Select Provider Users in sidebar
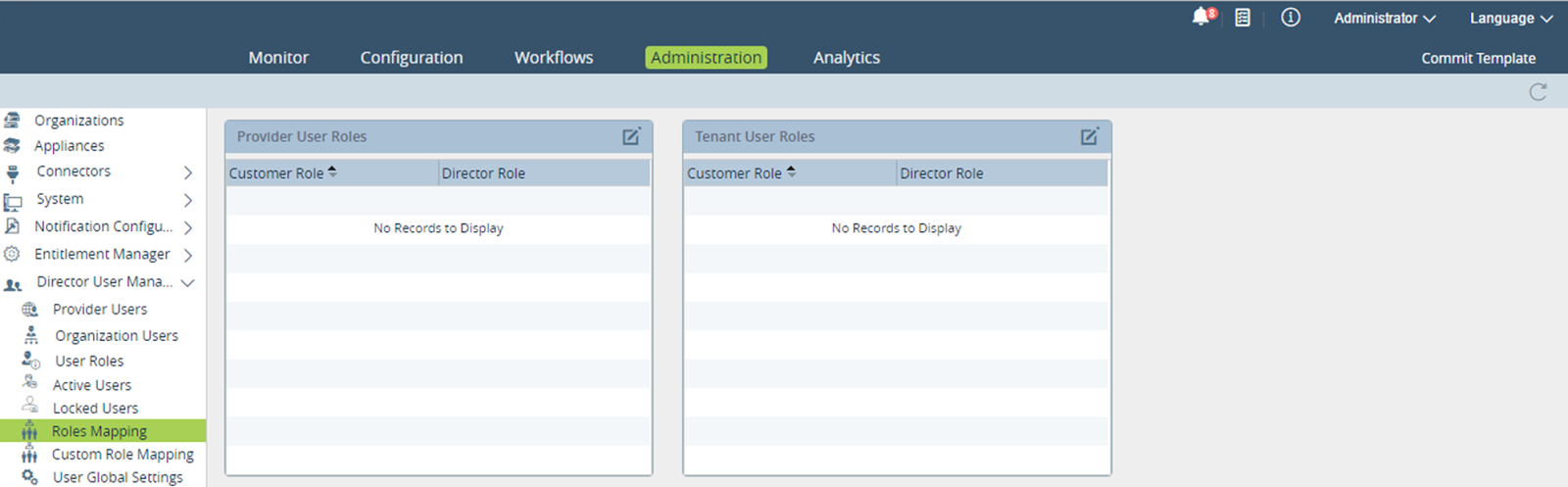This screenshot has width=1568, height=487. [x=100, y=310]
